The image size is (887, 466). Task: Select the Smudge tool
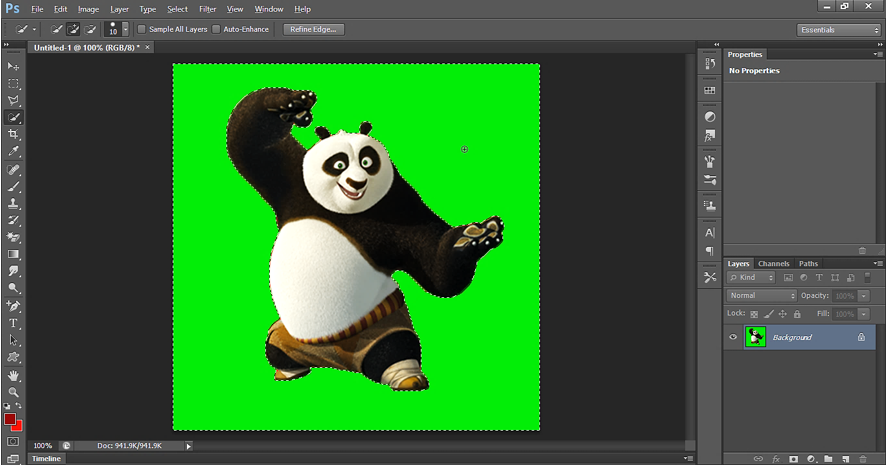point(13,271)
